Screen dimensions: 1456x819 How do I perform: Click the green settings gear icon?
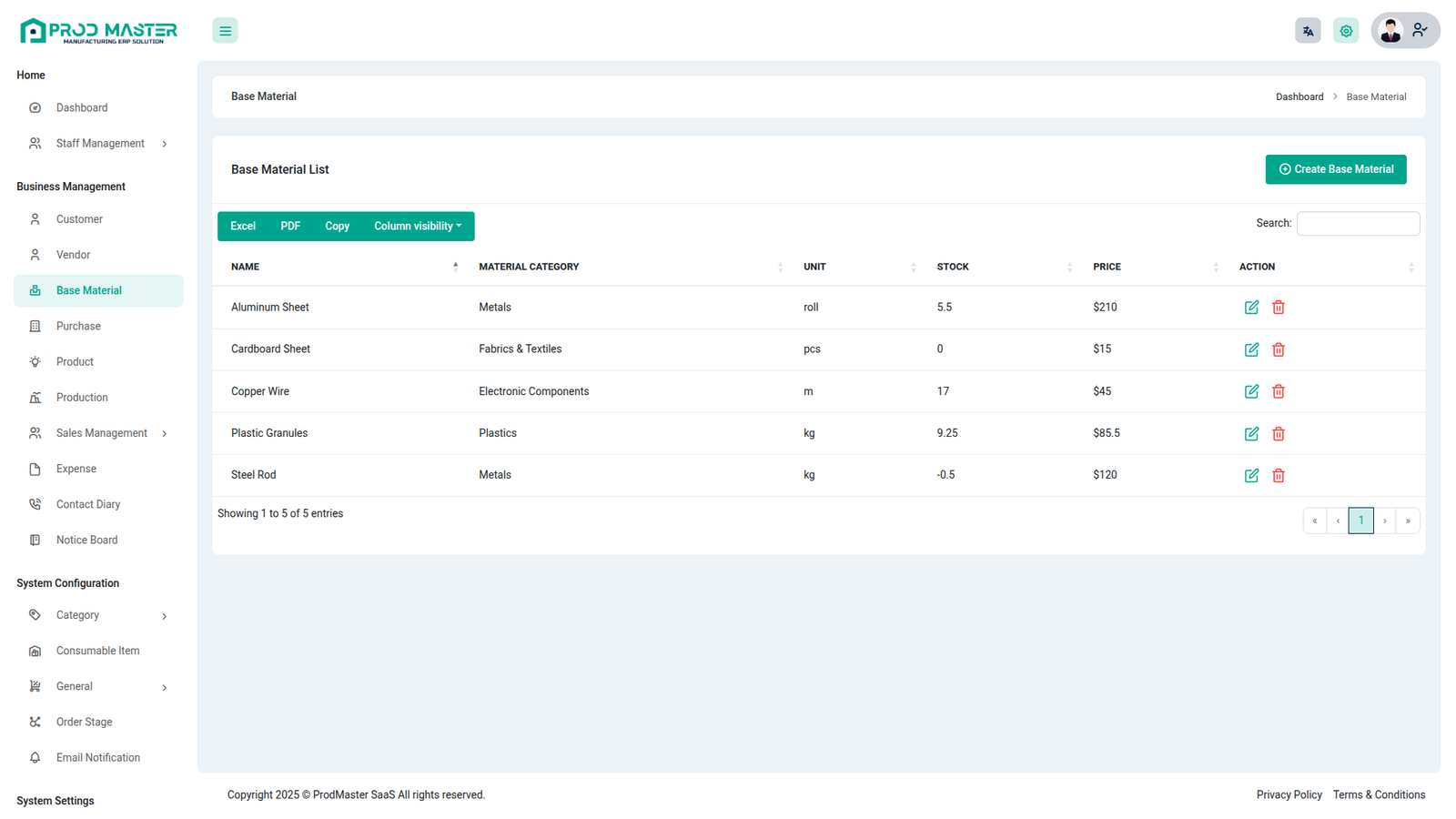coord(1346,31)
